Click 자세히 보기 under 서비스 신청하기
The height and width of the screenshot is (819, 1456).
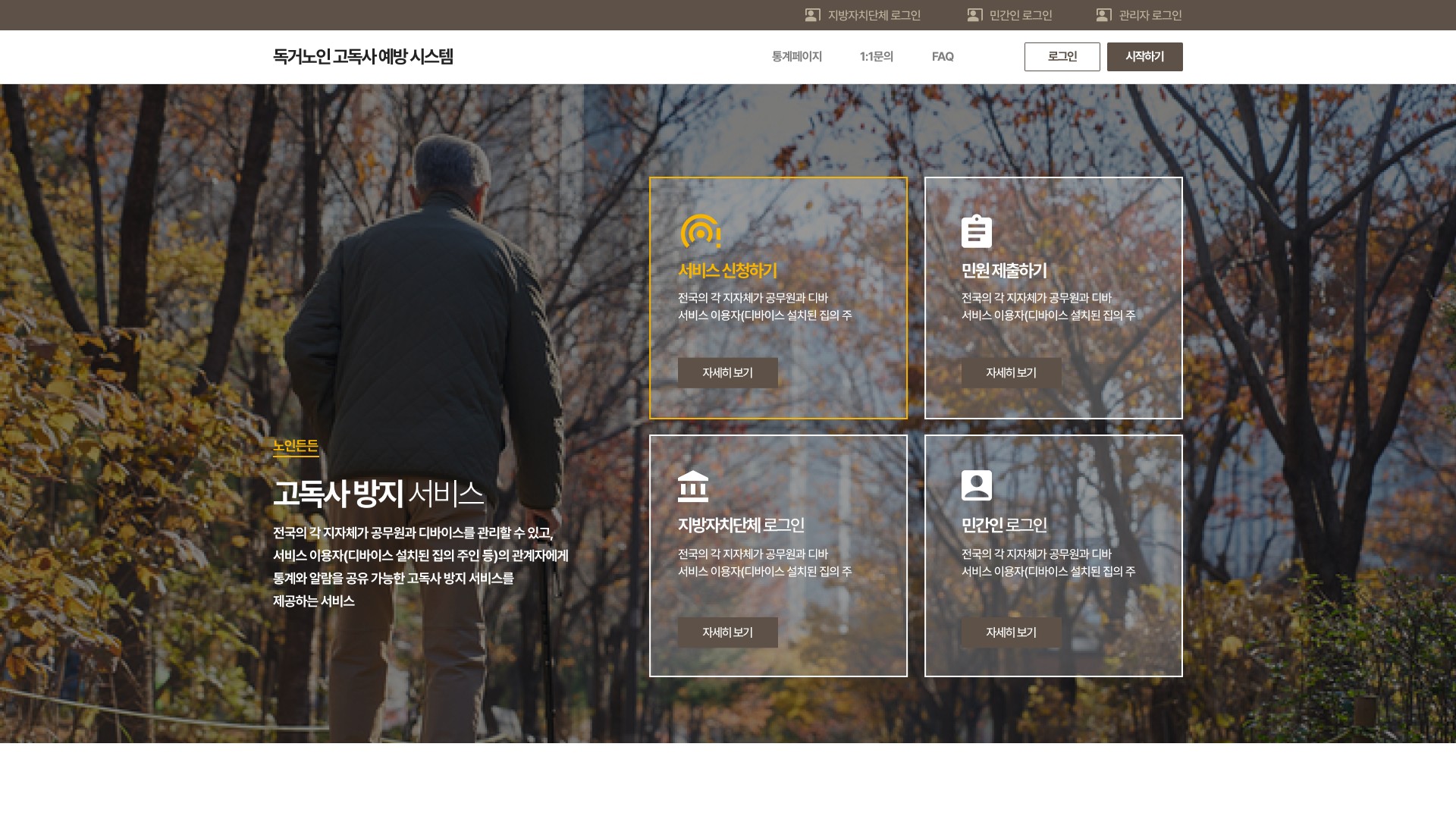pyautogui.click(x=727, y=373)
